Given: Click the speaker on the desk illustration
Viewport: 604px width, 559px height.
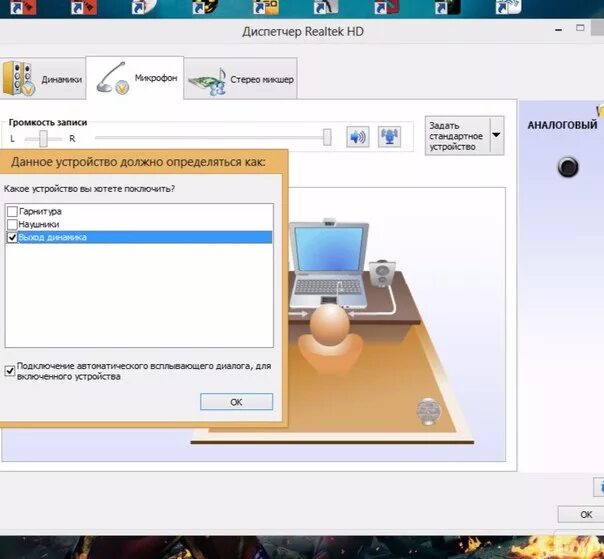Looking at the screenshot, I should click(382, 274).
